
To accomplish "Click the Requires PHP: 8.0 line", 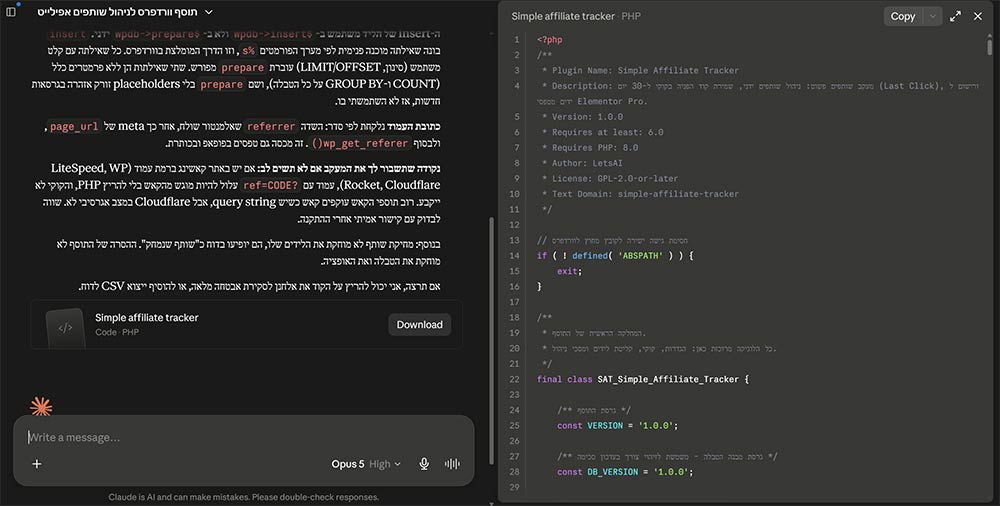I will [x=589, y=147].
